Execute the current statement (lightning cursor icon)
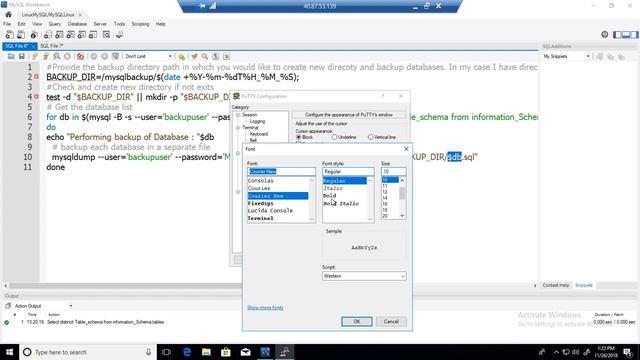Image resolution: width=640 pixels, height=360 pixels. pyautogui.click(x=45, y=56)
